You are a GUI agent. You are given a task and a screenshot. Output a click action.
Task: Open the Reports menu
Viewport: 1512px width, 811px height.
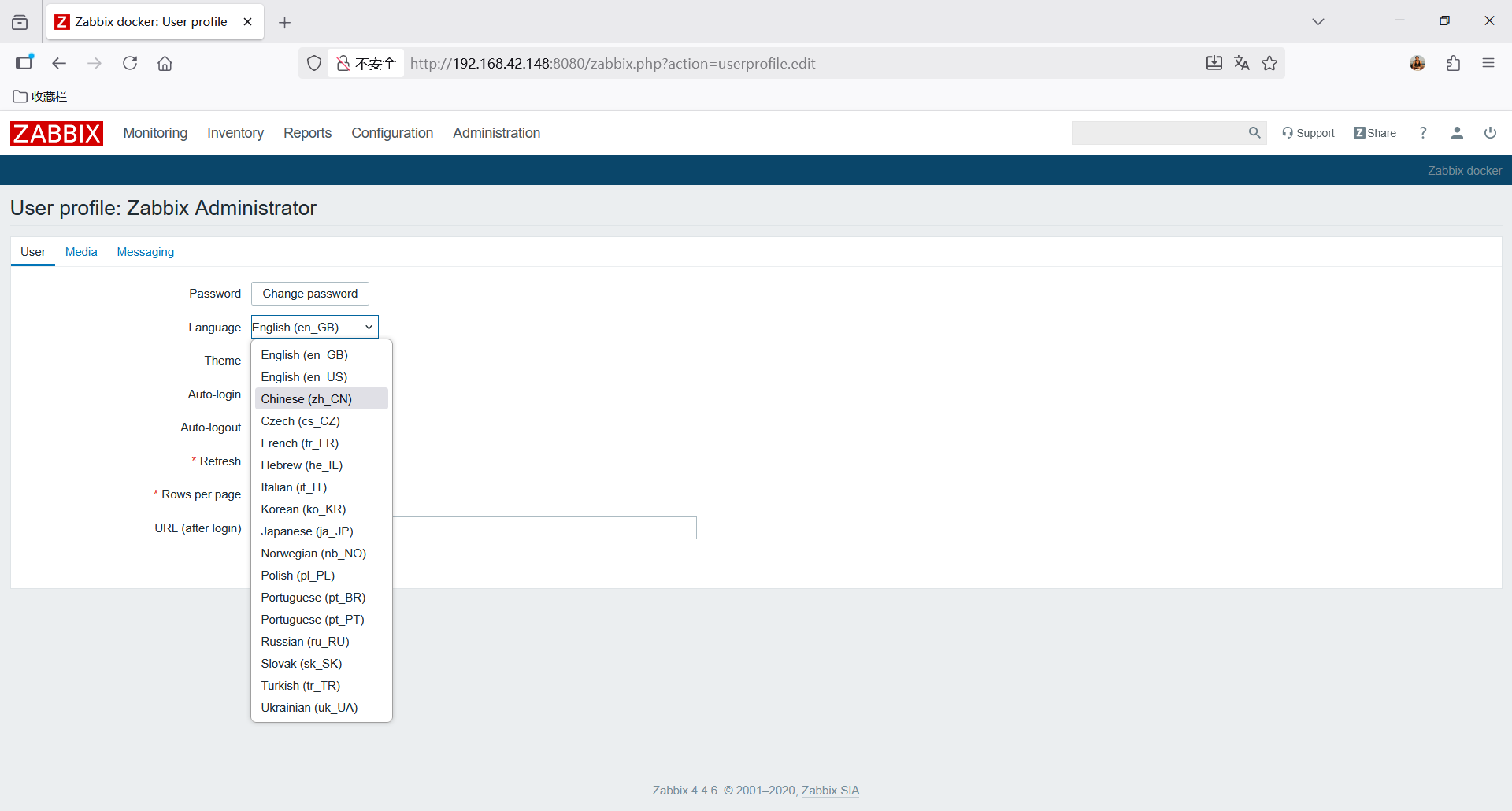tap(307, 133)
